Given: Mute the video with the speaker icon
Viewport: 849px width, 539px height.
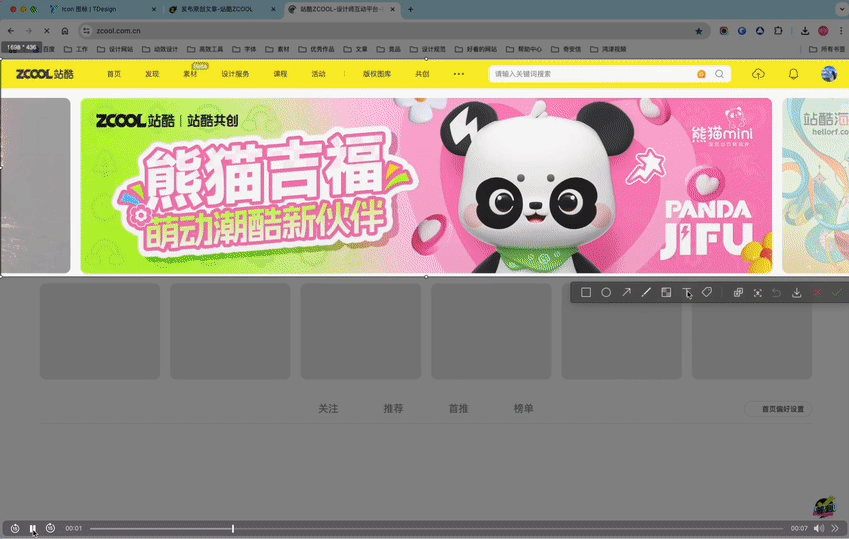Looking at the screenshot, I should click(x=819, y=528).
